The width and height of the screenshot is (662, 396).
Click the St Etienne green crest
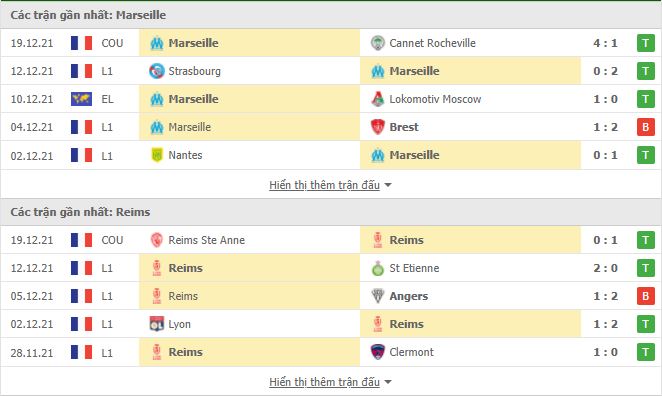point(377,268)
